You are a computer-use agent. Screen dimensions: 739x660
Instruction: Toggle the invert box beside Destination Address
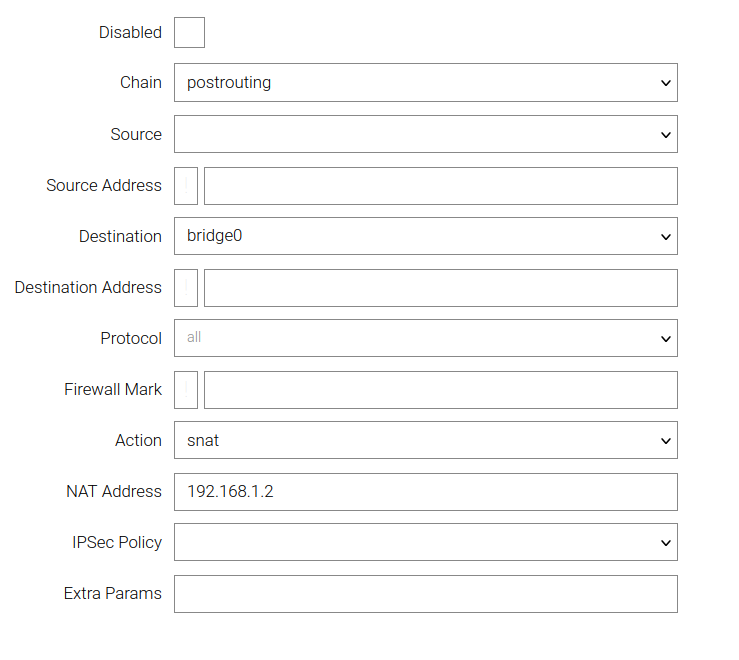point(186,288)
